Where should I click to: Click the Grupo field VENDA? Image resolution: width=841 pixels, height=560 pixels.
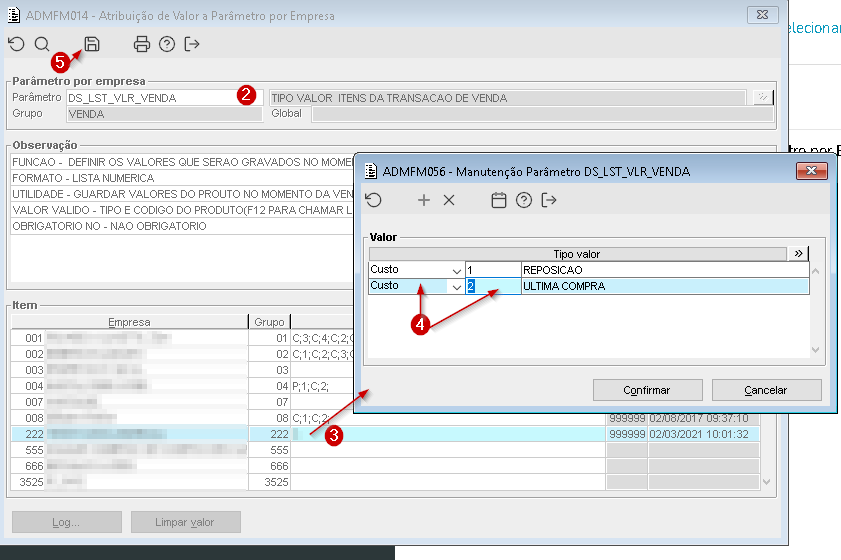pos(164,114)
